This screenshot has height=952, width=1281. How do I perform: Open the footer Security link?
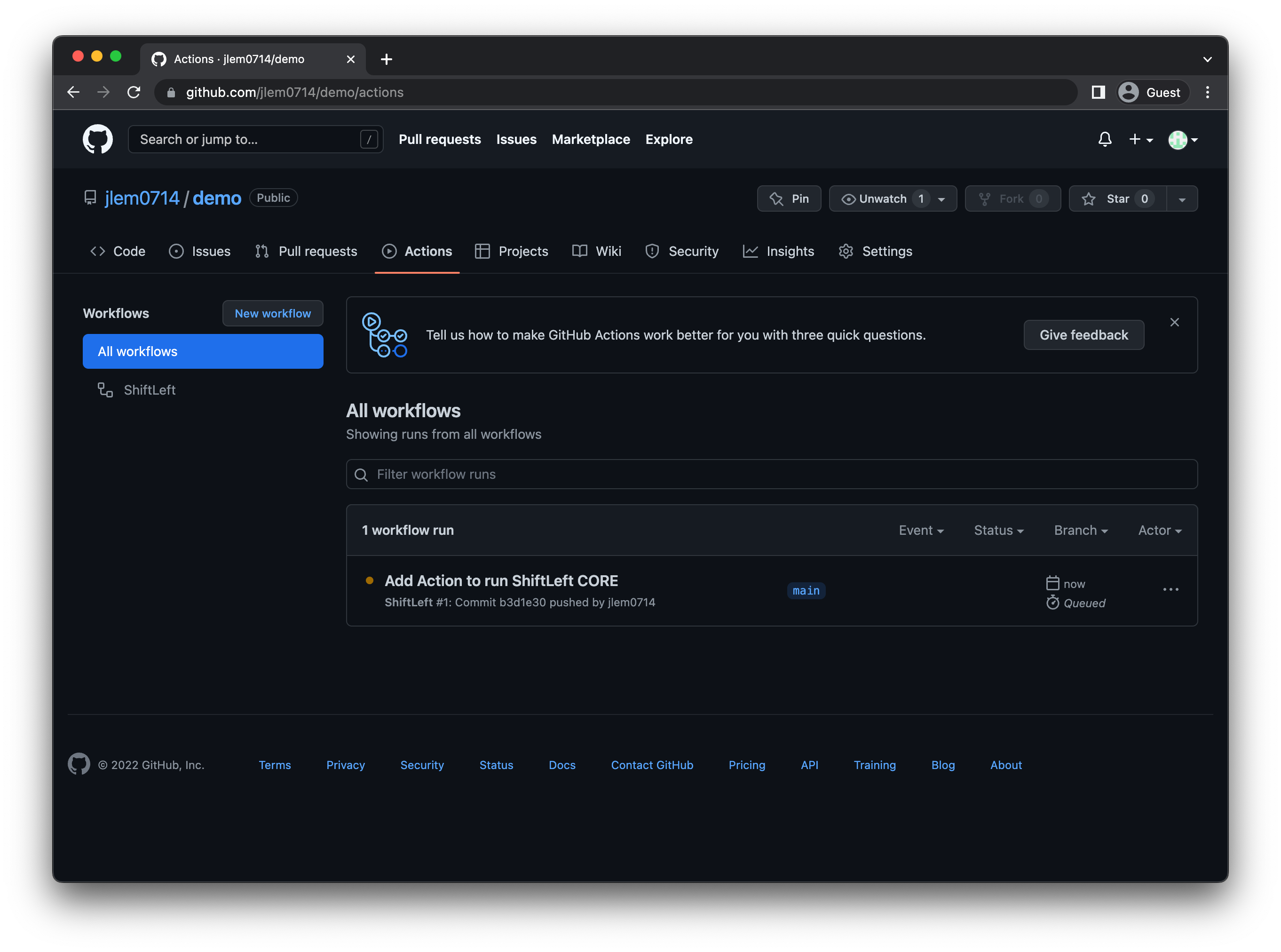point(422,765)
